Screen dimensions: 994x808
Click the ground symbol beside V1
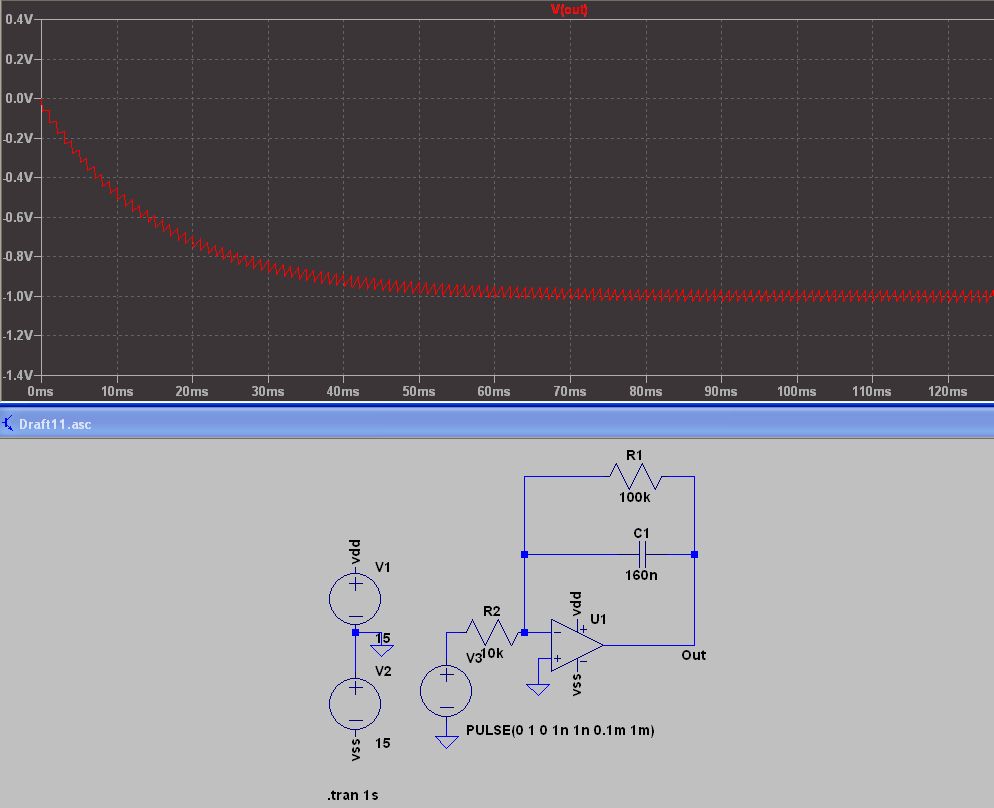[x=382, y=650]
